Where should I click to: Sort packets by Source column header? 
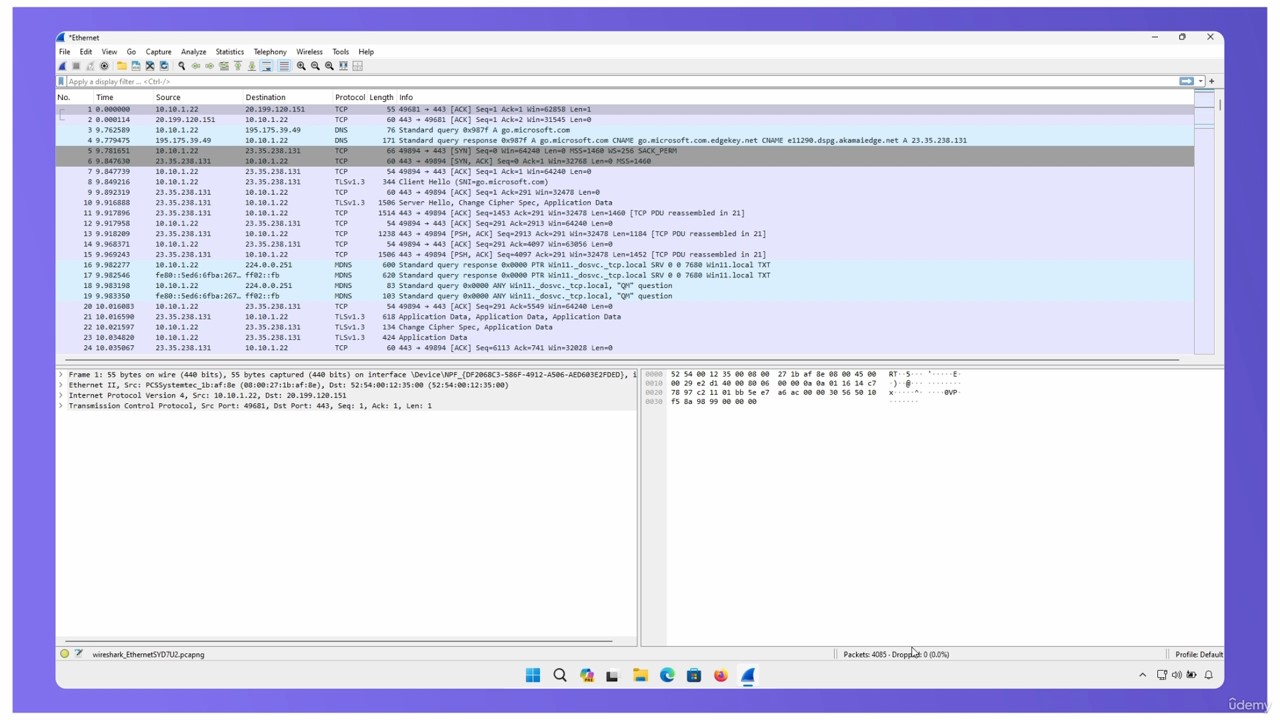tap(198, 97)
